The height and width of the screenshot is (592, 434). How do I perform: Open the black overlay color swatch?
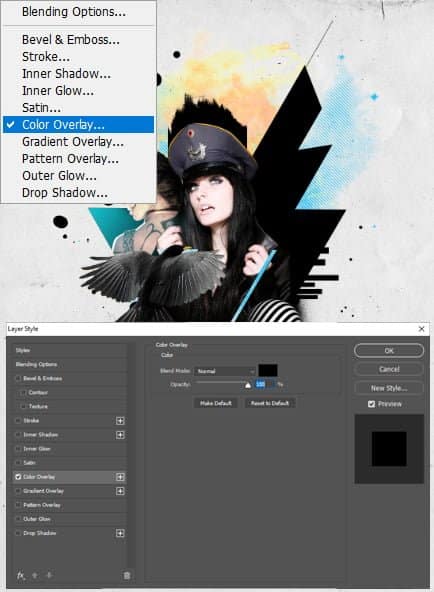click(268, 370)
